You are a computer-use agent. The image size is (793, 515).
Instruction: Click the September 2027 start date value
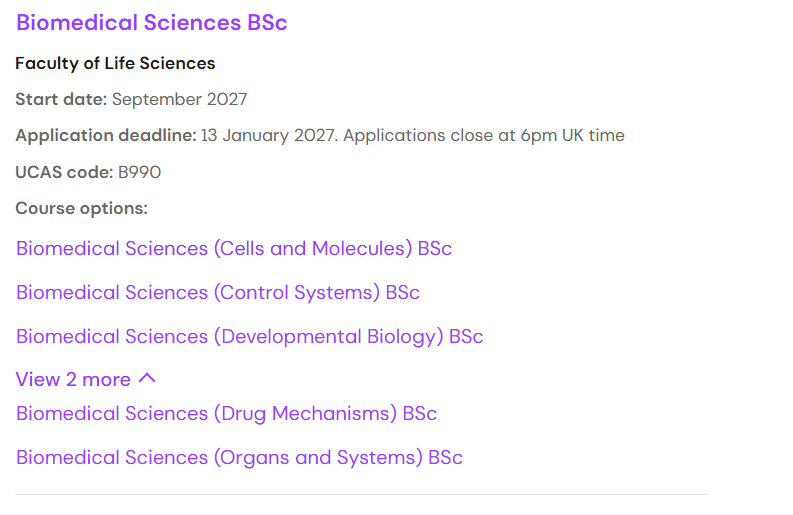click(180, 100)
